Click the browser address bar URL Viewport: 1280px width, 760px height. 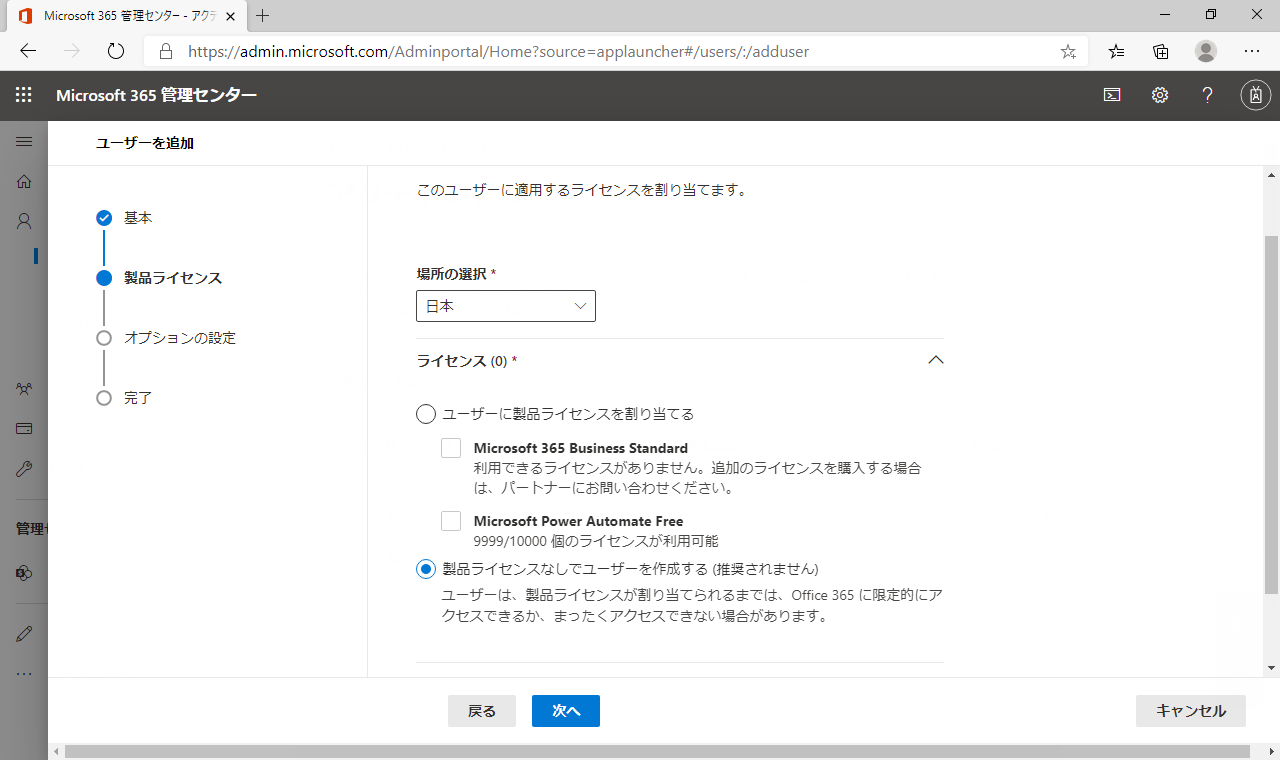point(498,51)
